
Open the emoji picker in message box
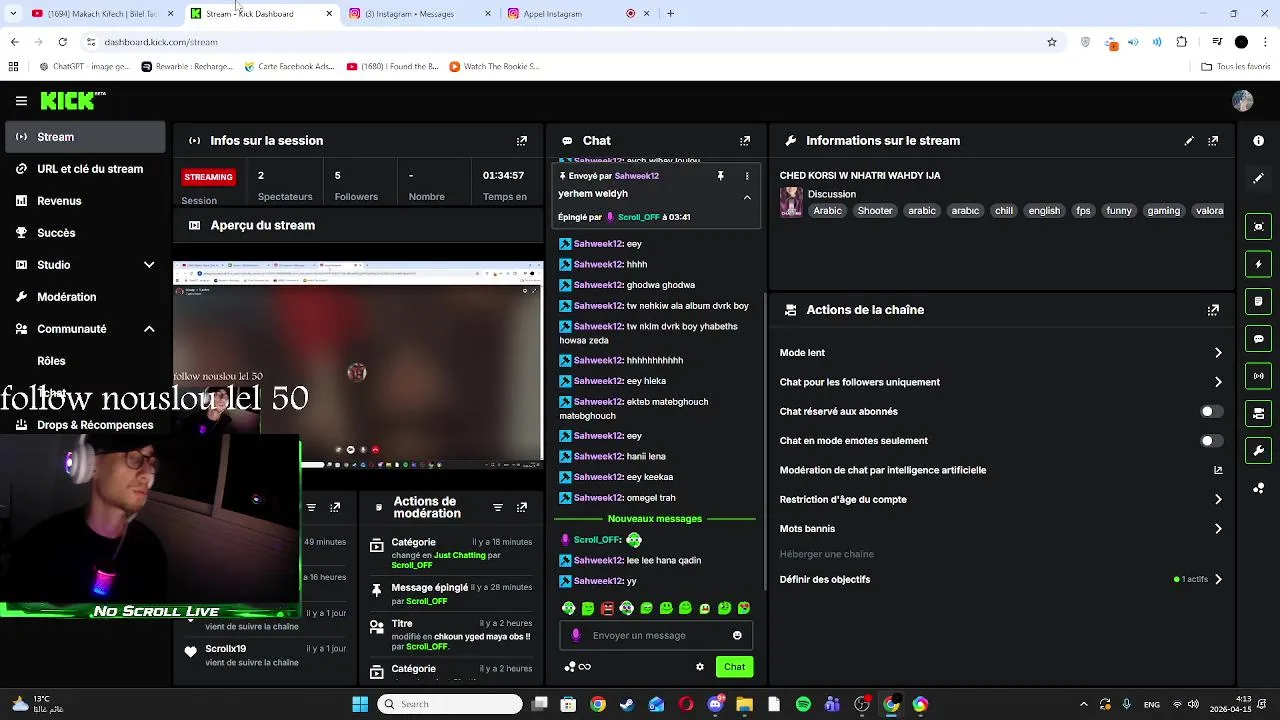click(737, 636)
